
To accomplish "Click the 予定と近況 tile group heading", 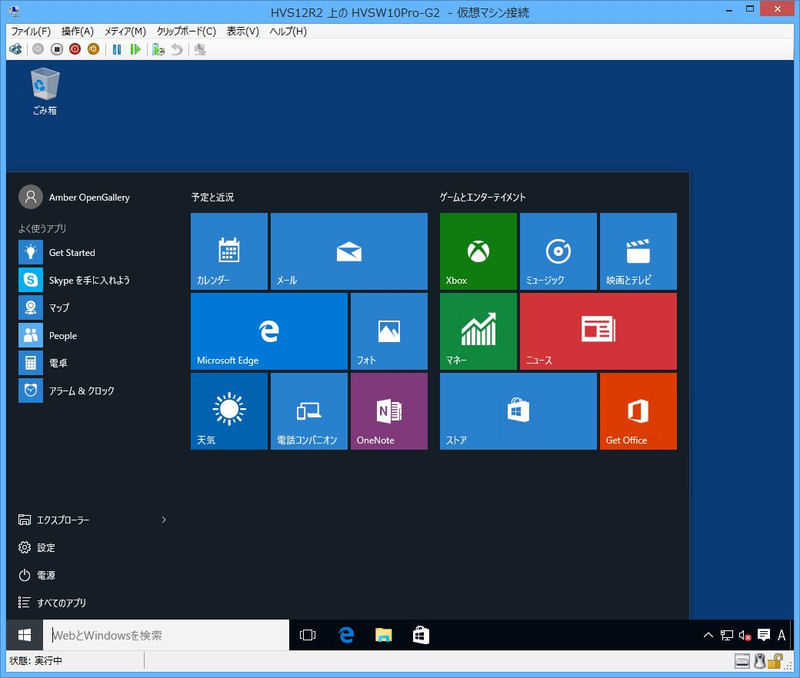I will coord(213,197).
